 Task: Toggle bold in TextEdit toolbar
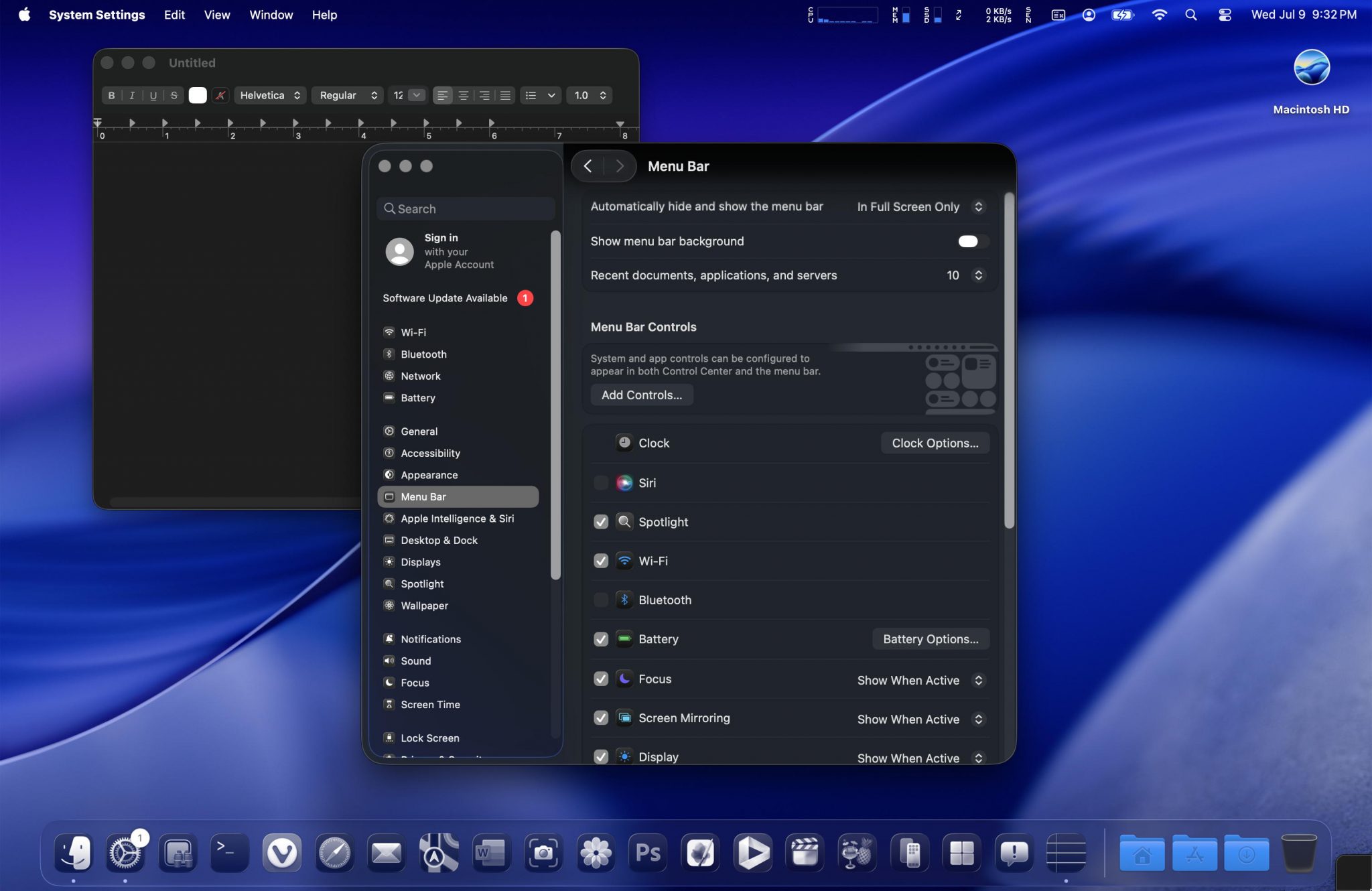pyautogui.click(x=111, y=96)
